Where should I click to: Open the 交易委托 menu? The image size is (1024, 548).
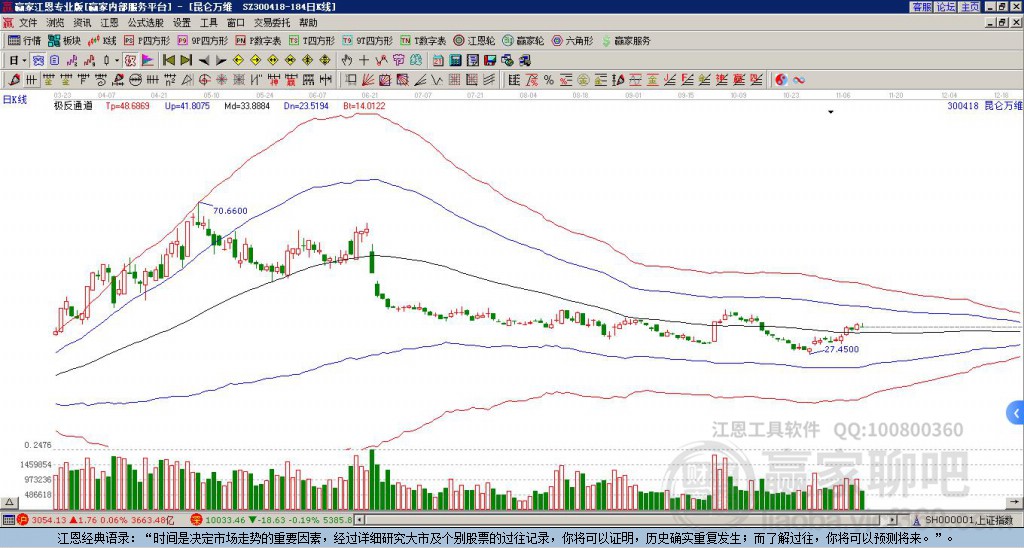[x=272, y=23]
